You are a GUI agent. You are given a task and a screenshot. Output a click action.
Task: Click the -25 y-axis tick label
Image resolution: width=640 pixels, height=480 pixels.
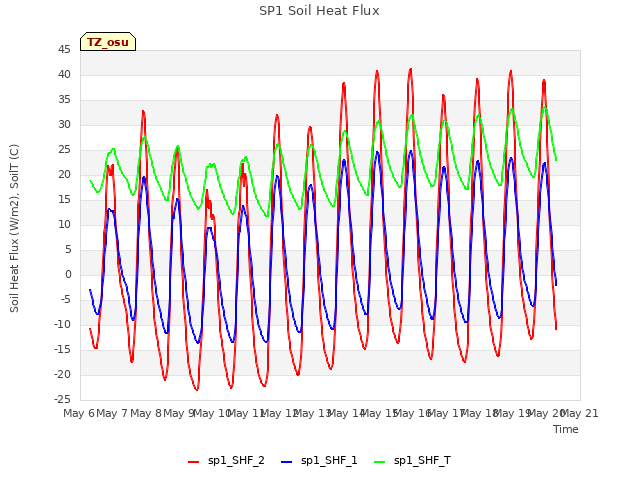click(62, 399)
